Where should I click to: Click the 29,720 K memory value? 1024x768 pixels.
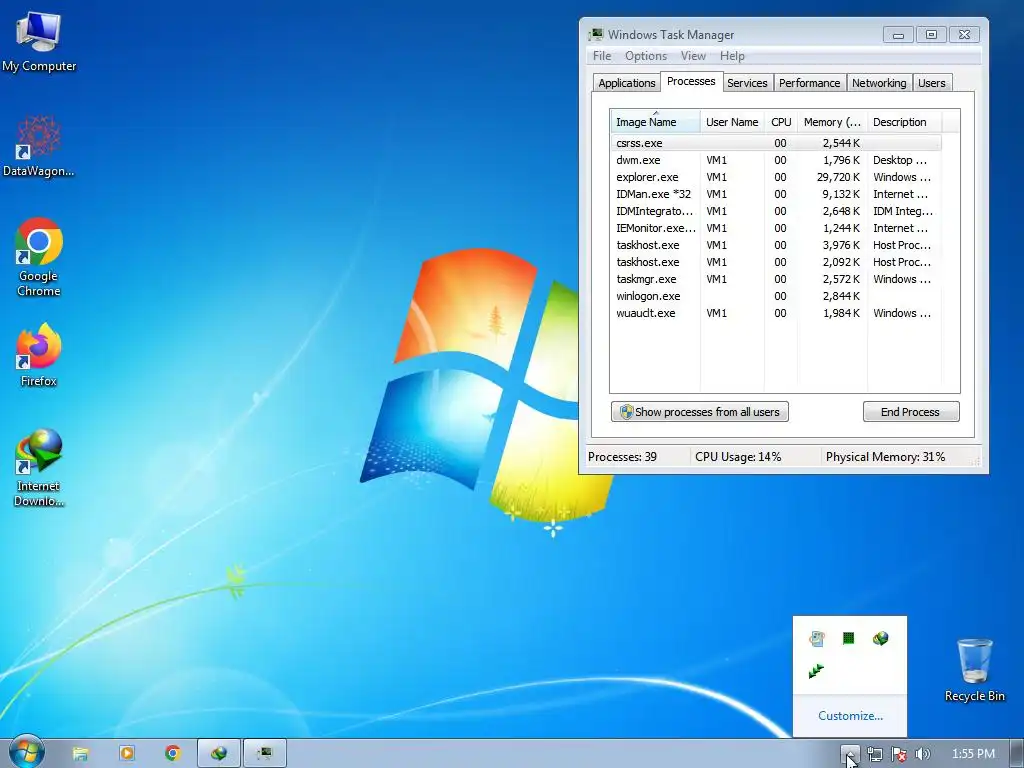pyautogui.click(x=839, y=177)
